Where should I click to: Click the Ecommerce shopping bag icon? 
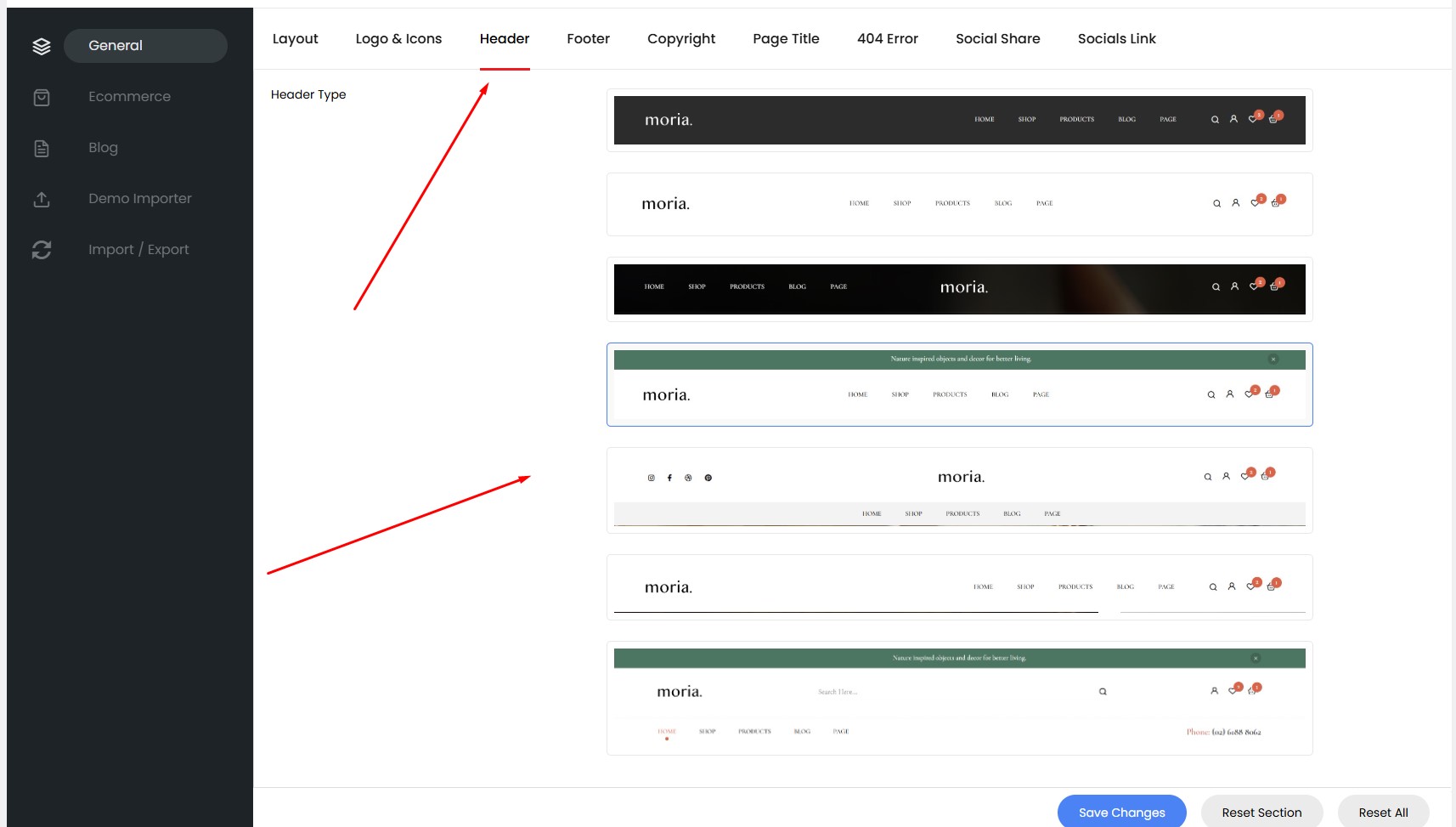(x=42, y=97)
